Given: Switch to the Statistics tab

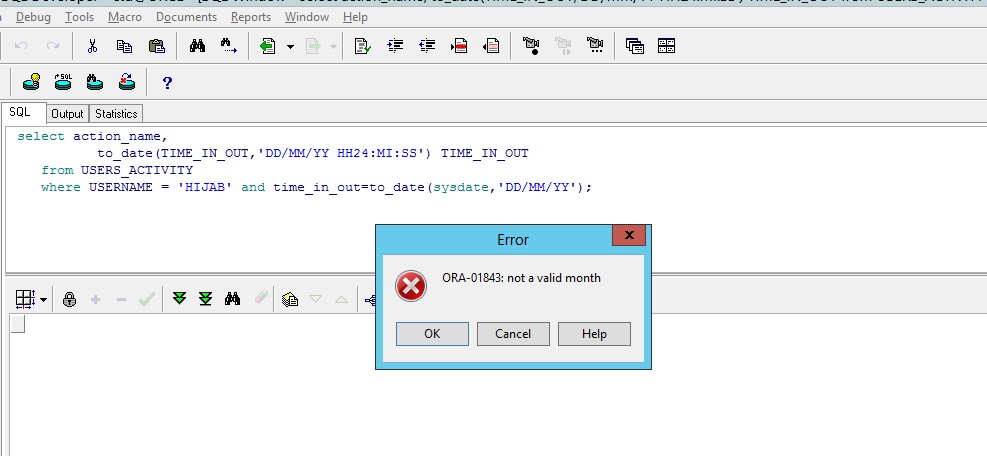Looking at the screenshot, I should point(116,114).
